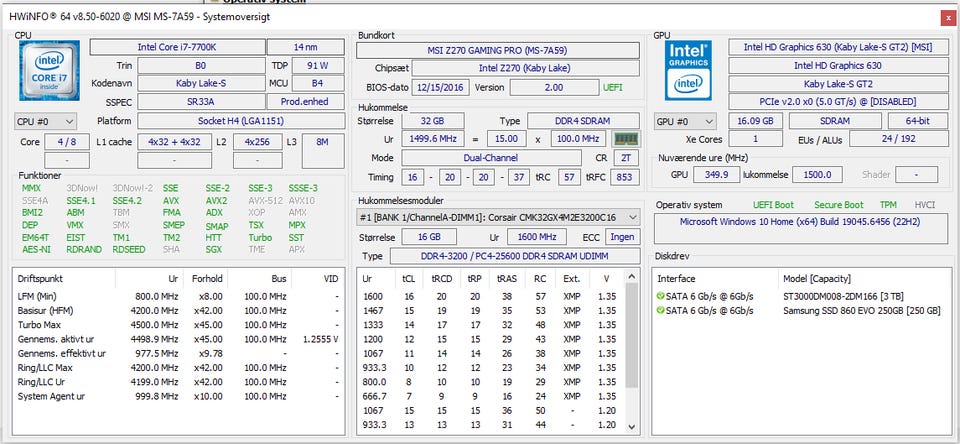Click the UEFI Boot indicator

[x=773, y=205]
